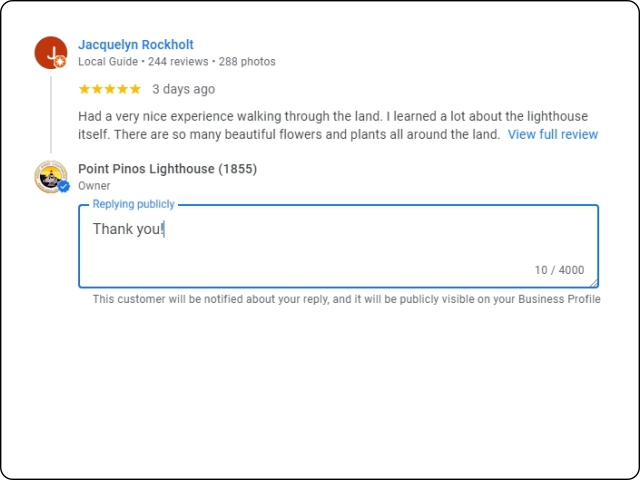Click the '3 days ago' review timestamp
The image size is (640, 480).
pos(184,89)
